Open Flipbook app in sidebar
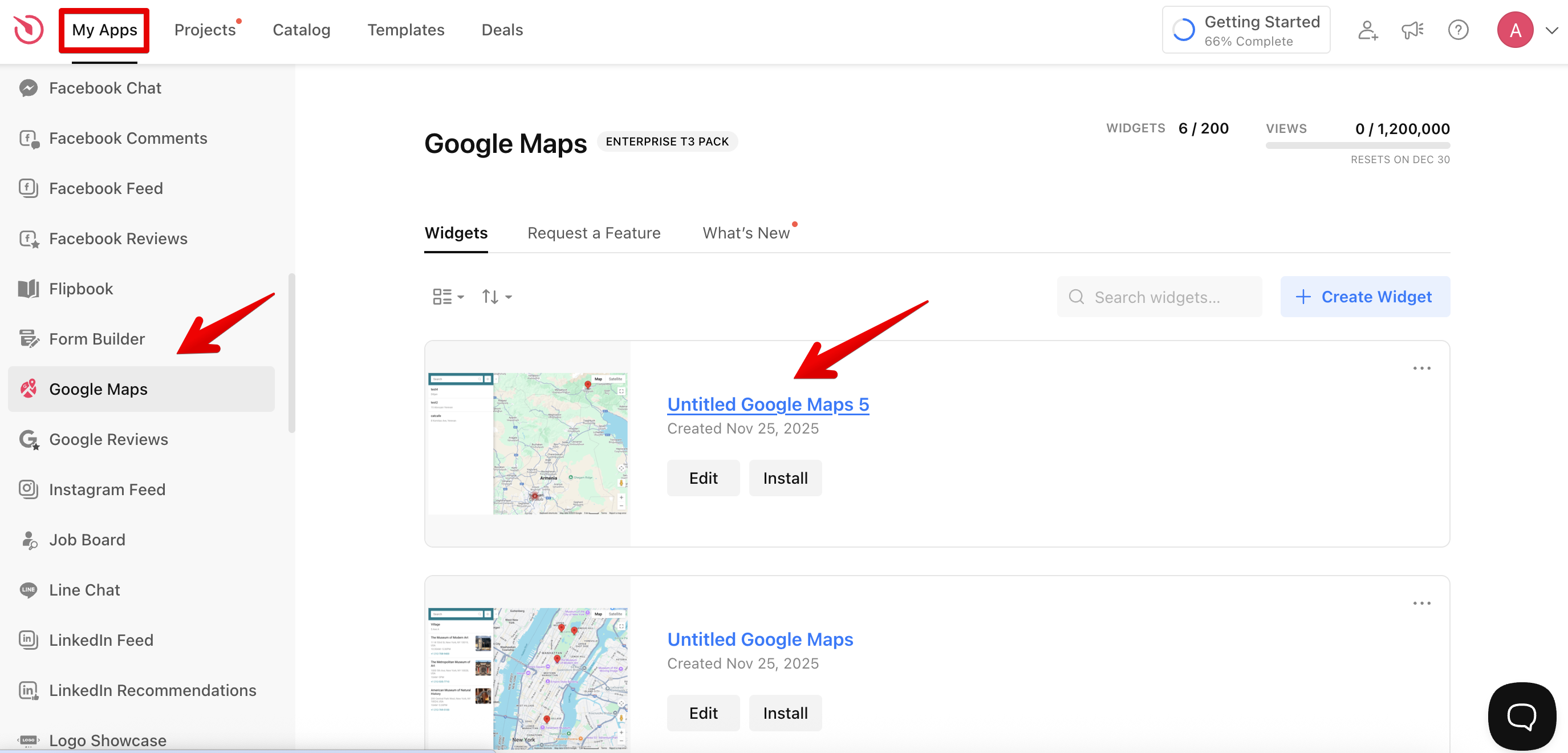This screenshot has width=1568, height=753. (81, 289)
